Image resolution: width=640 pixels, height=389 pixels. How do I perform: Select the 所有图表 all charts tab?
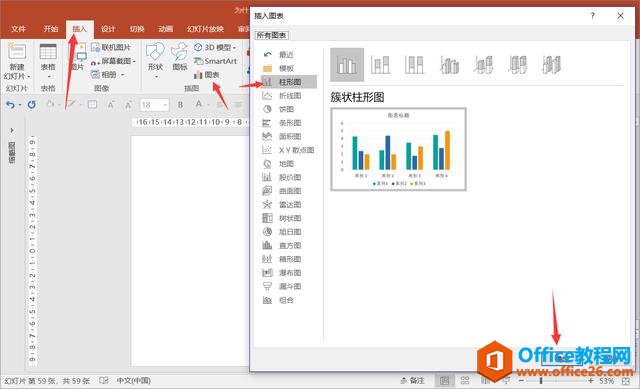[x=272, y=36]
